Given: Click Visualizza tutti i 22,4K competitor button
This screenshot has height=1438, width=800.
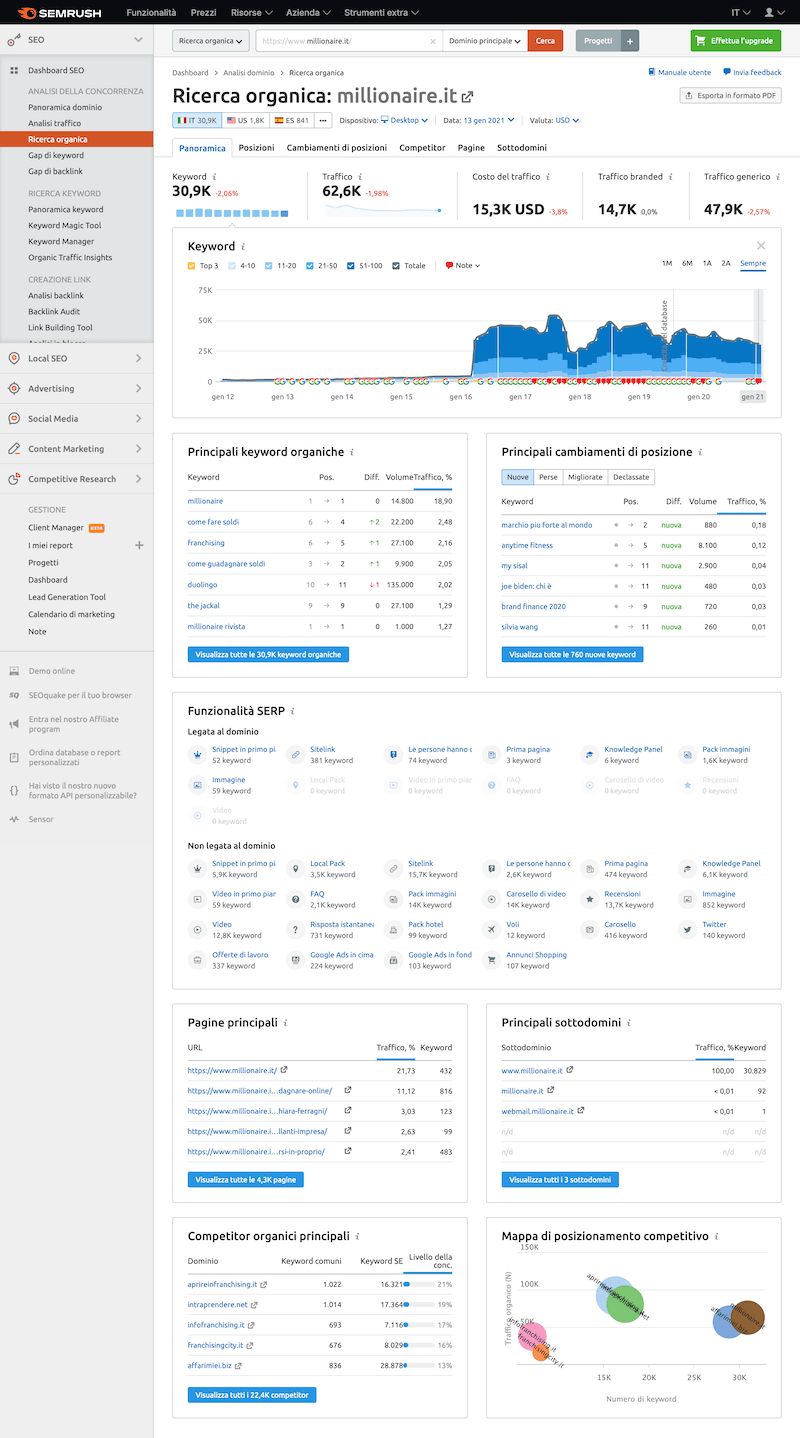Looking at the screenshot, I should pyautogui.click(x=252, y=1394).
